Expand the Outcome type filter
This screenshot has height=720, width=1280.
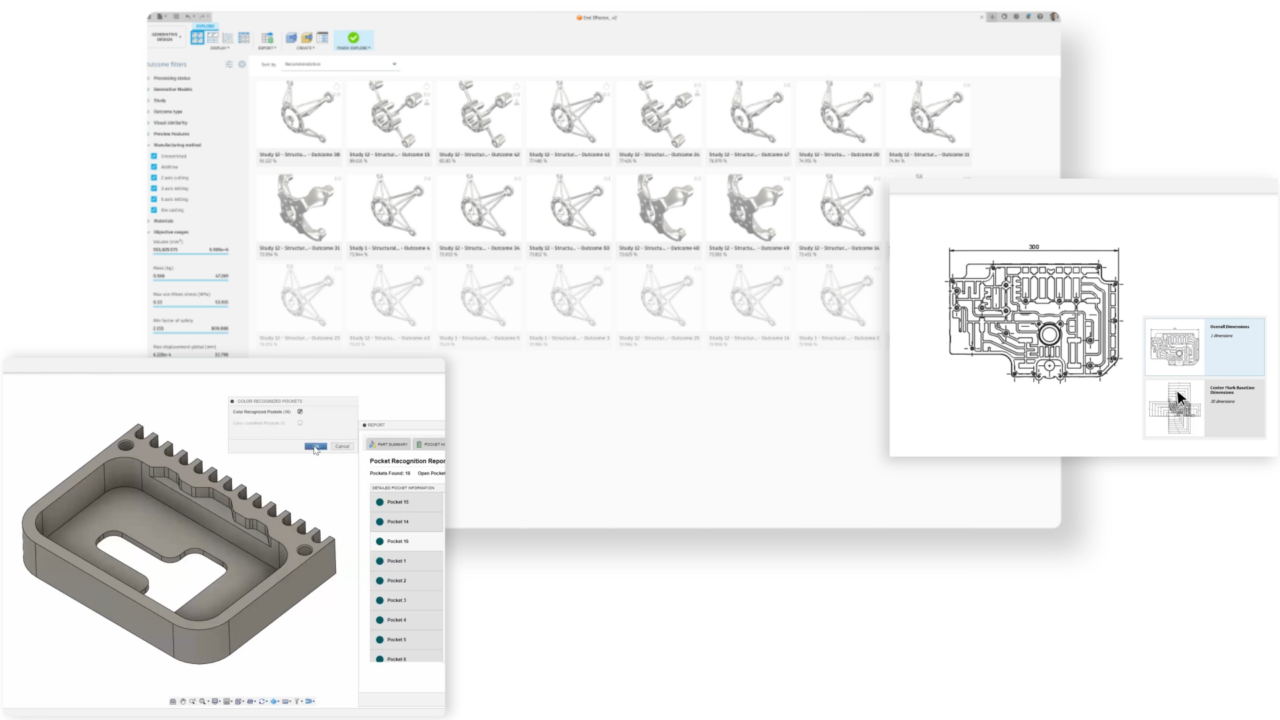tap(167, 111)
